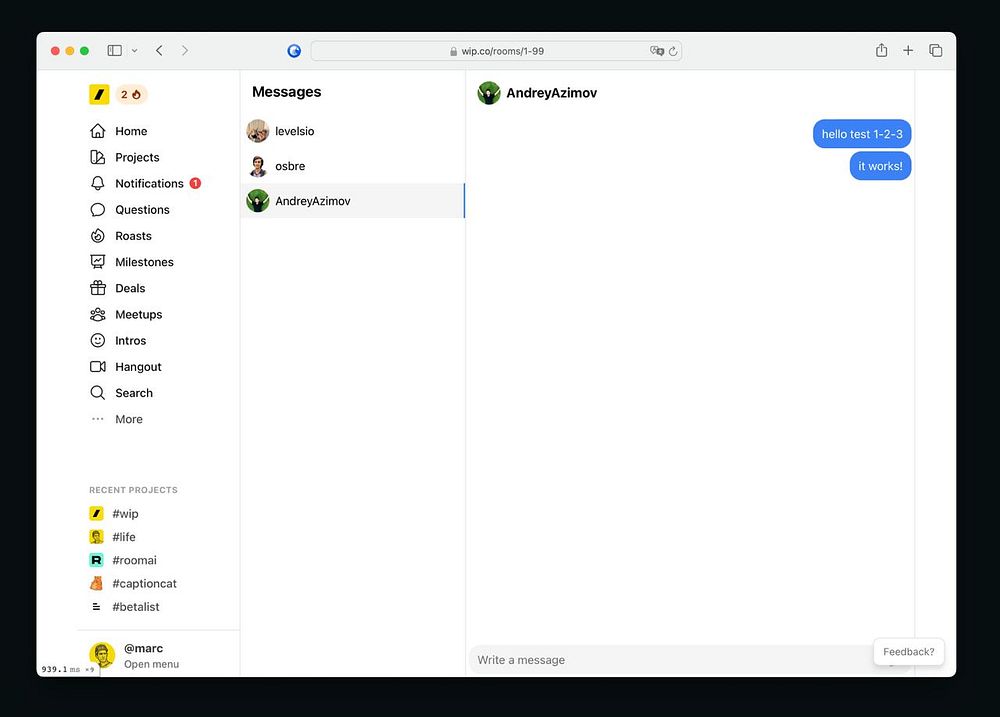Open a new tab with plus icon
Screen dimensions: 1000x717
(908, 50)
